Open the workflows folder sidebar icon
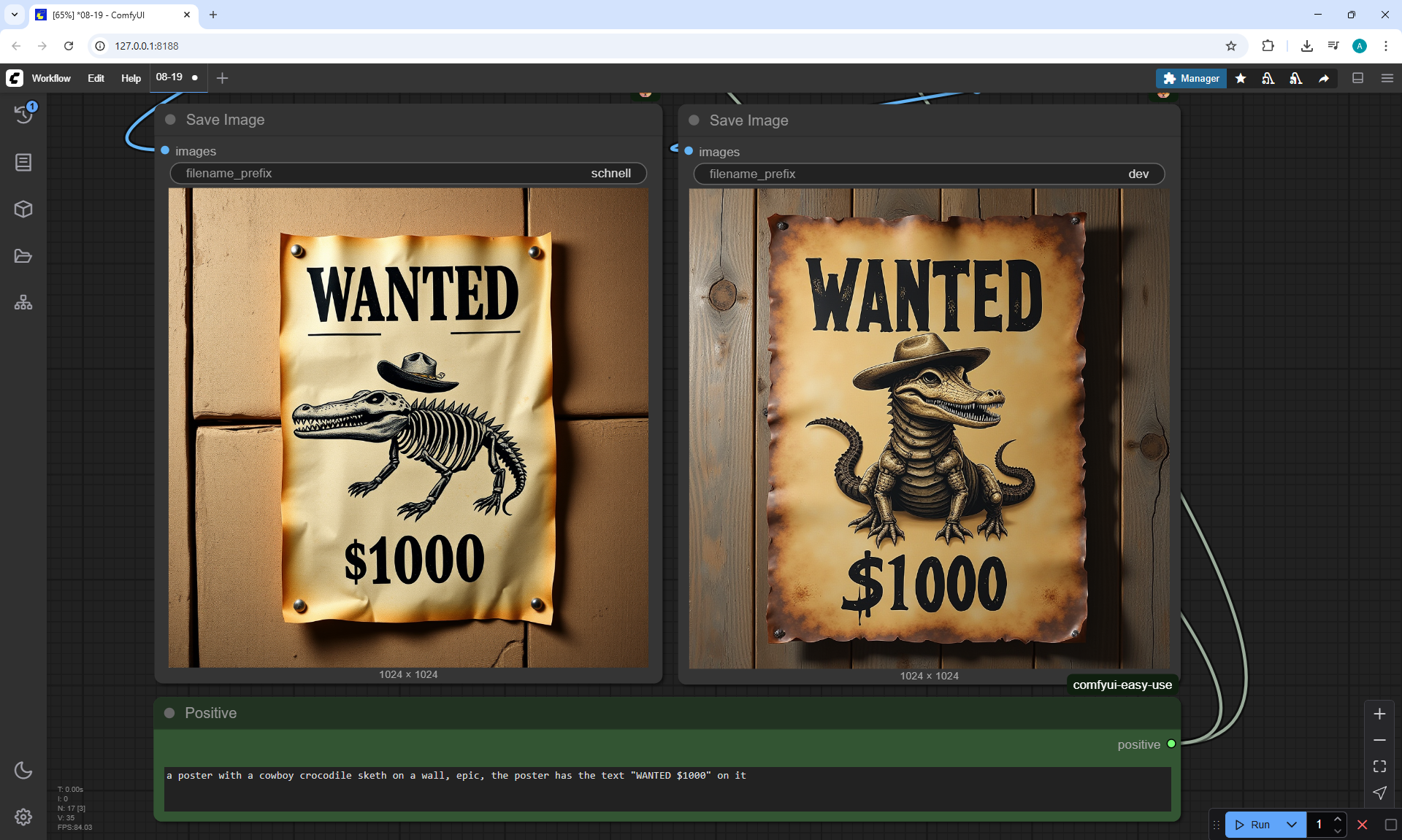The width and height of the screenshot is (1402, 840). [x=23, y=256]
